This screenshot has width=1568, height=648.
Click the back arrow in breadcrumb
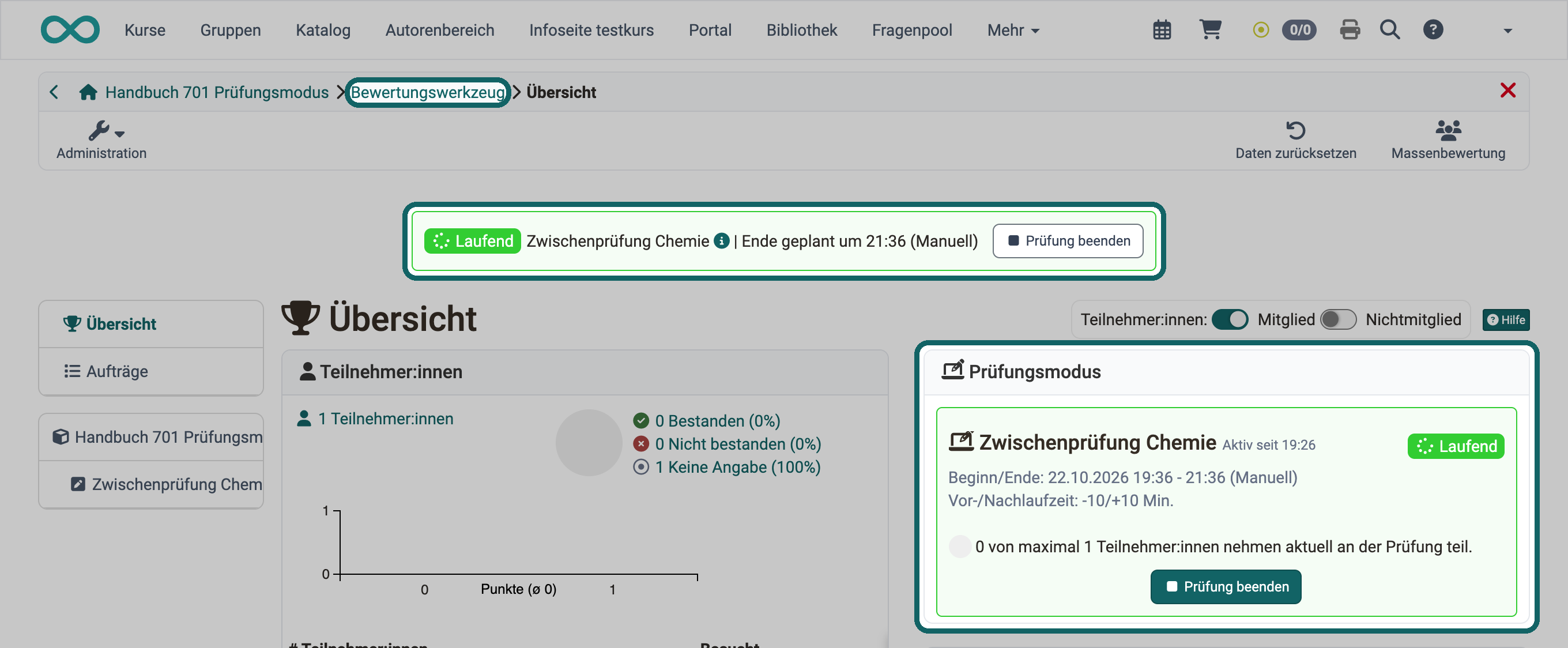(x=54, y=92)
